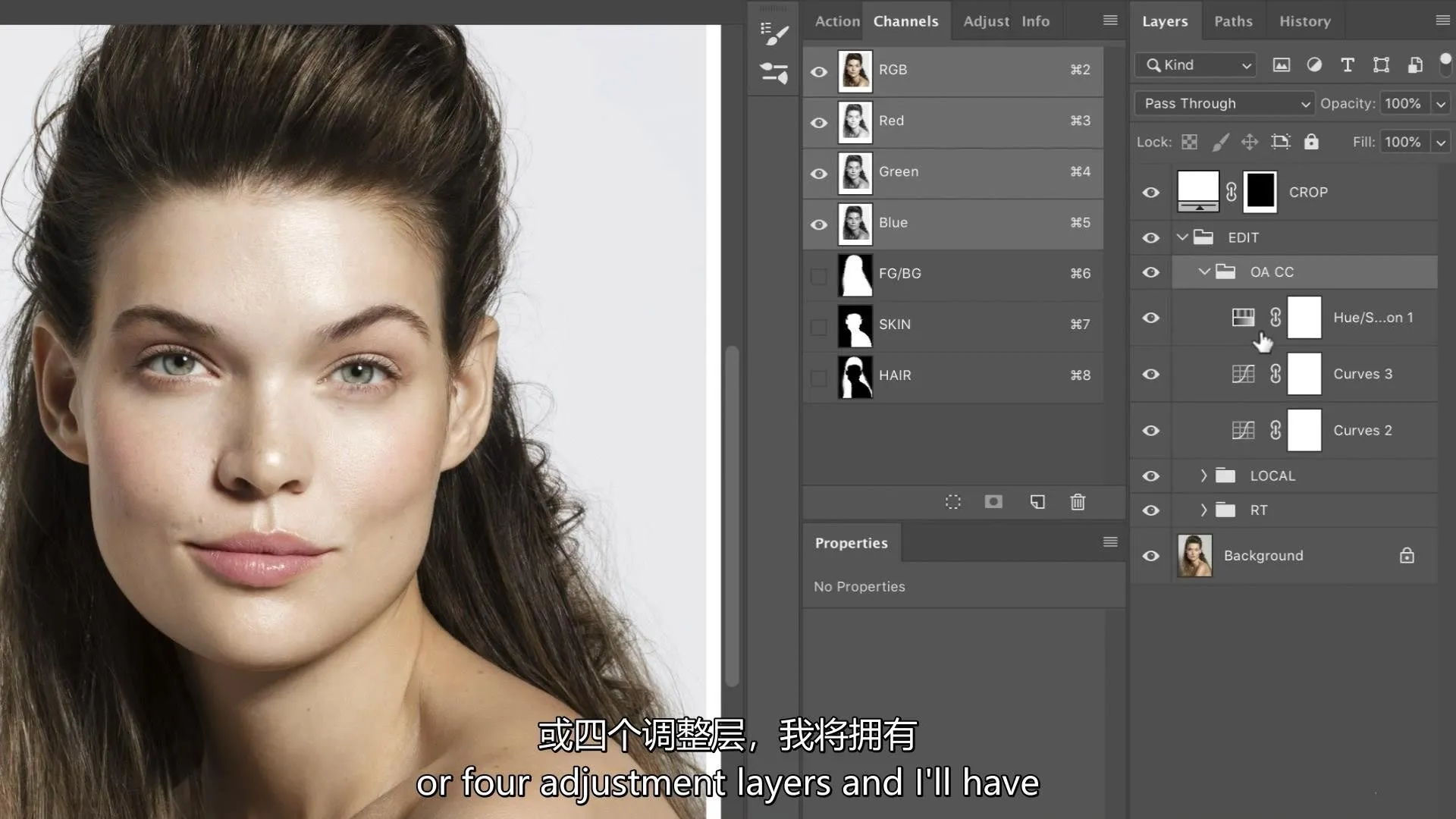Click the layer lock position icon
1456x819 pixels.
[x=1249, y=142]
